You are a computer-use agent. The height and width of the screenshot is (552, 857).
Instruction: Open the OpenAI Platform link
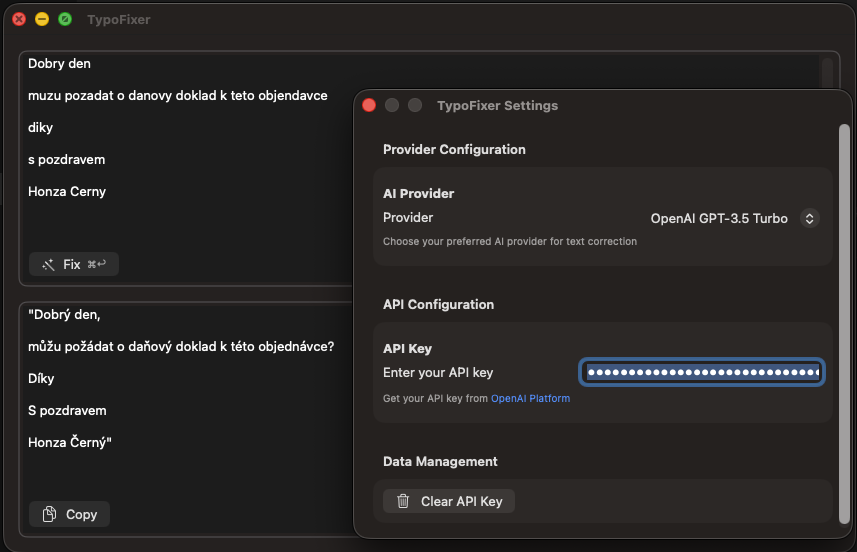click(530, 398)
